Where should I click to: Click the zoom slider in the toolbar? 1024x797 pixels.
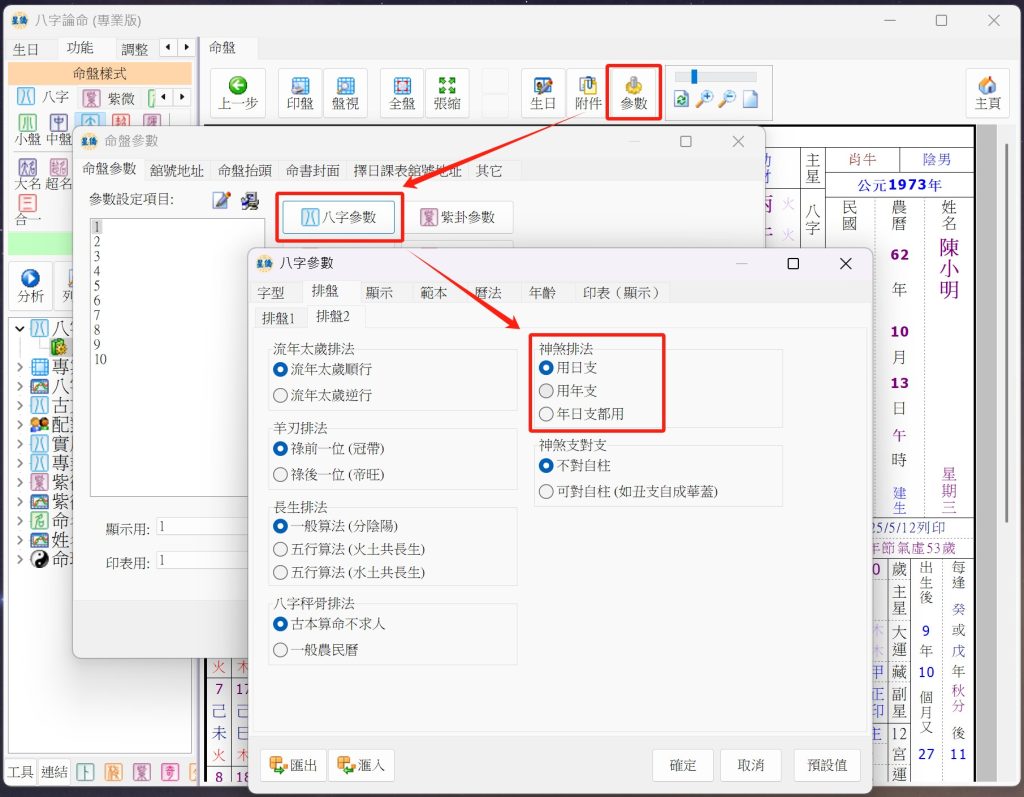coord(716,76)
